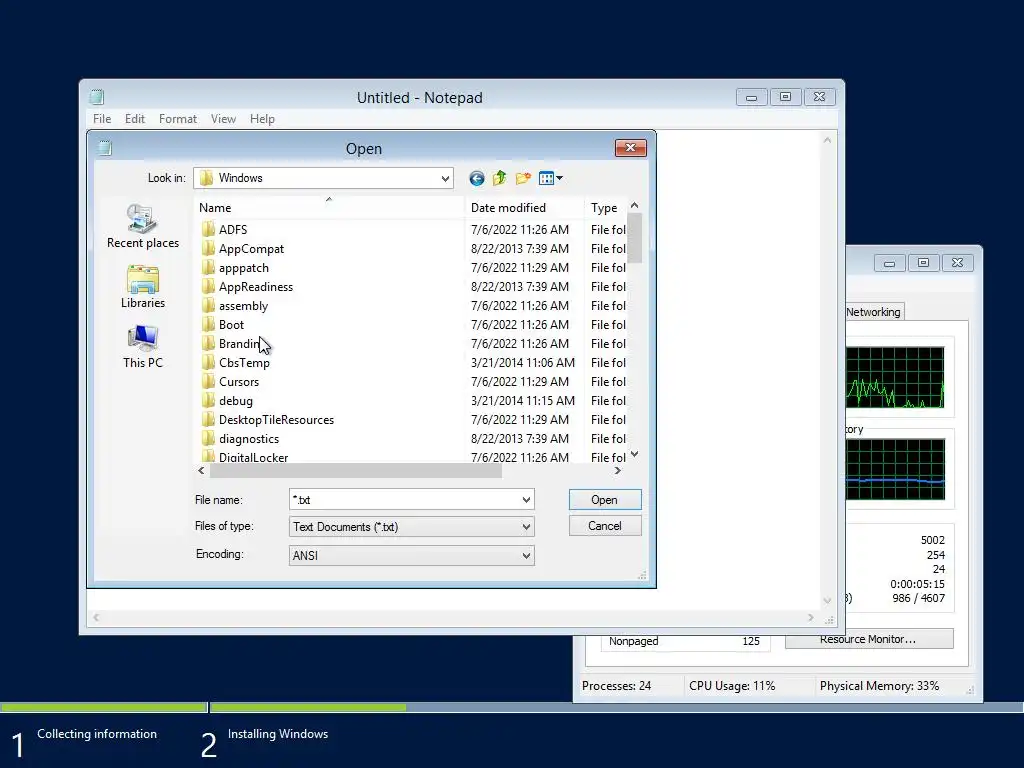
Task: Open Notepad's Help menu
Action: (262, 119)
